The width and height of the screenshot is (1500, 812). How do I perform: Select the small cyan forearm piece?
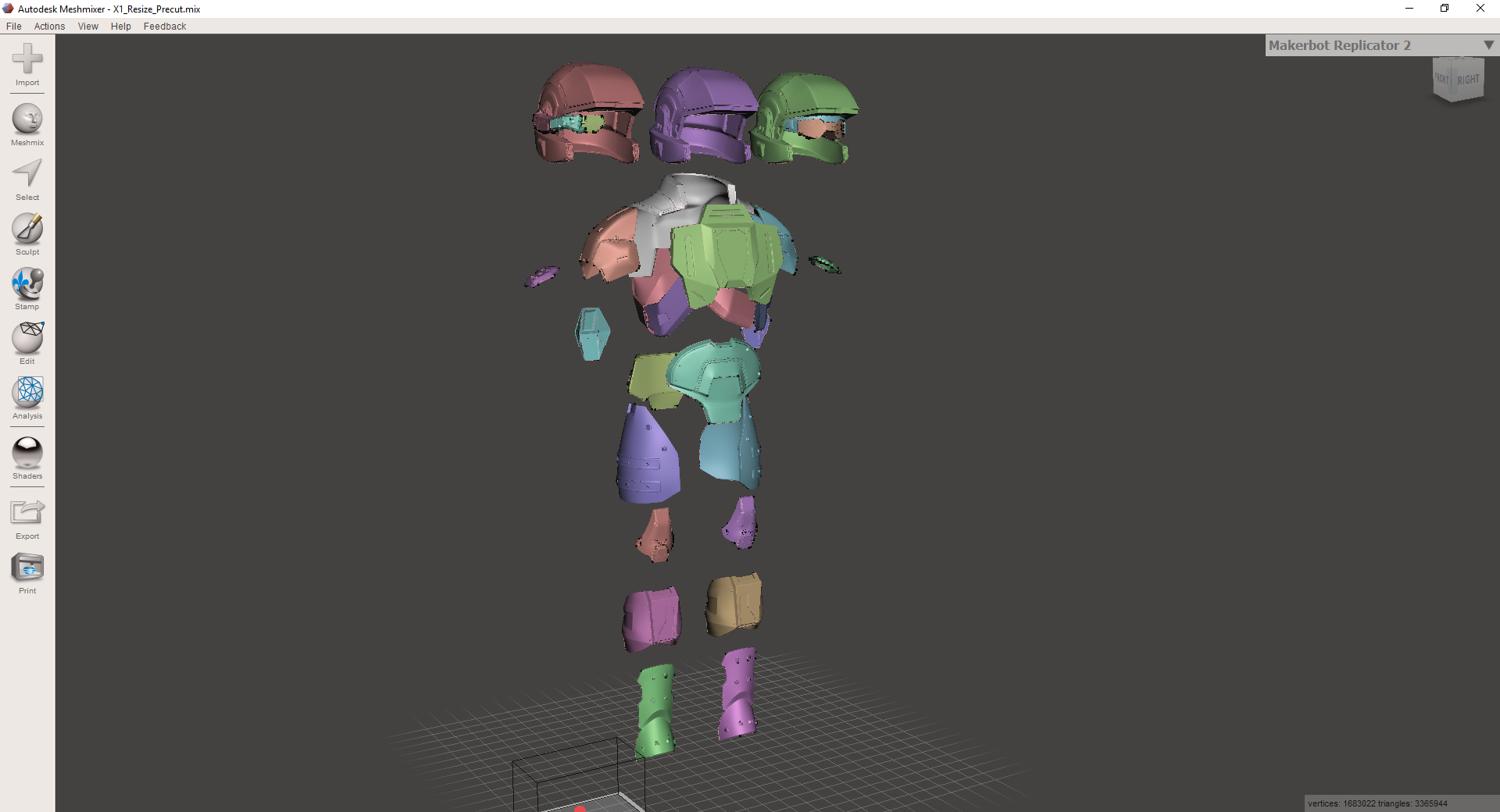[591, 333]
